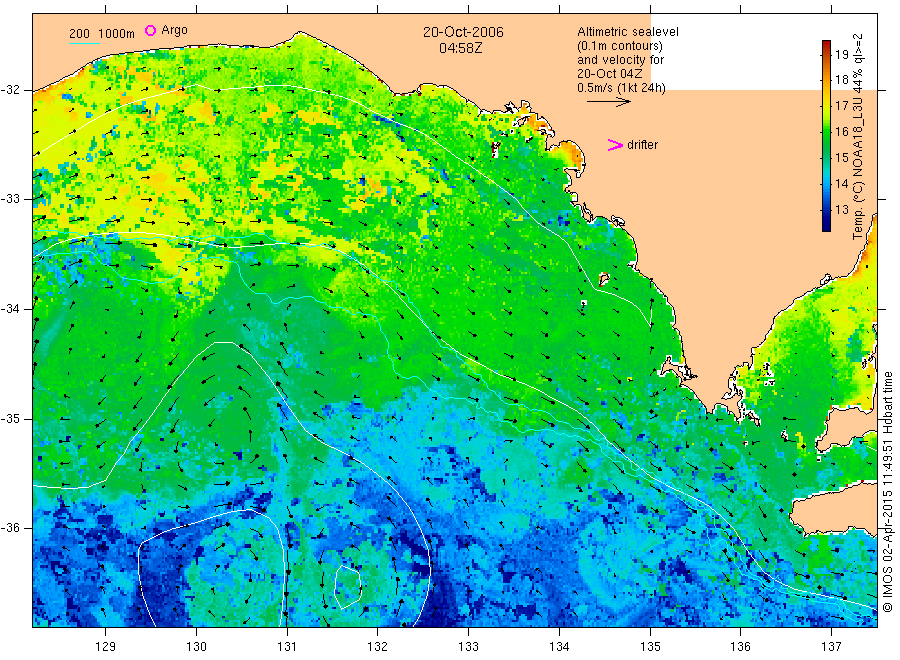Viewport: 900px width, 660px height.
Task: Click the 'drifter' legend label
Action: (x=642, y=145)
